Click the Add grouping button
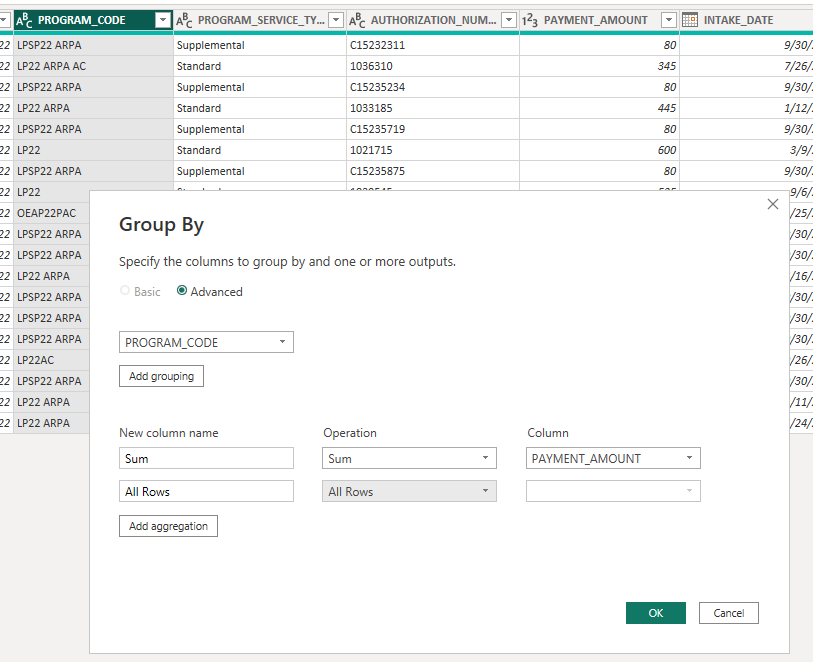 pos(161,376)
